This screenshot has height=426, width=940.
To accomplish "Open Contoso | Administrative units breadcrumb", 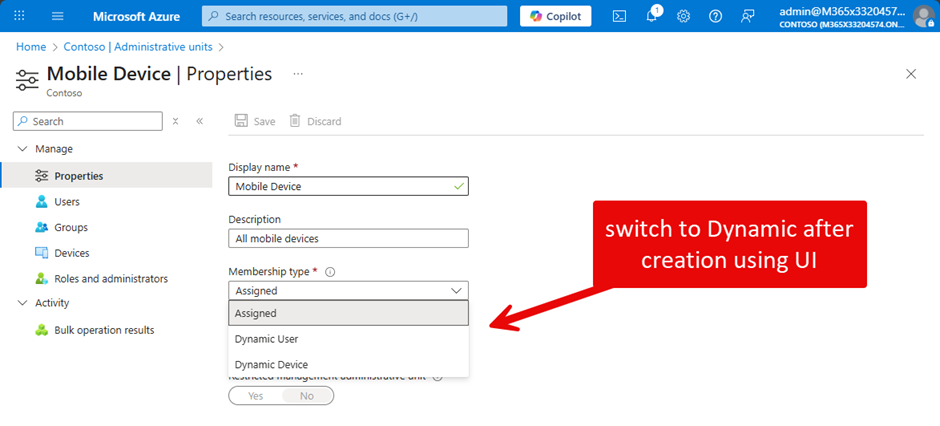I will point(138,47).
